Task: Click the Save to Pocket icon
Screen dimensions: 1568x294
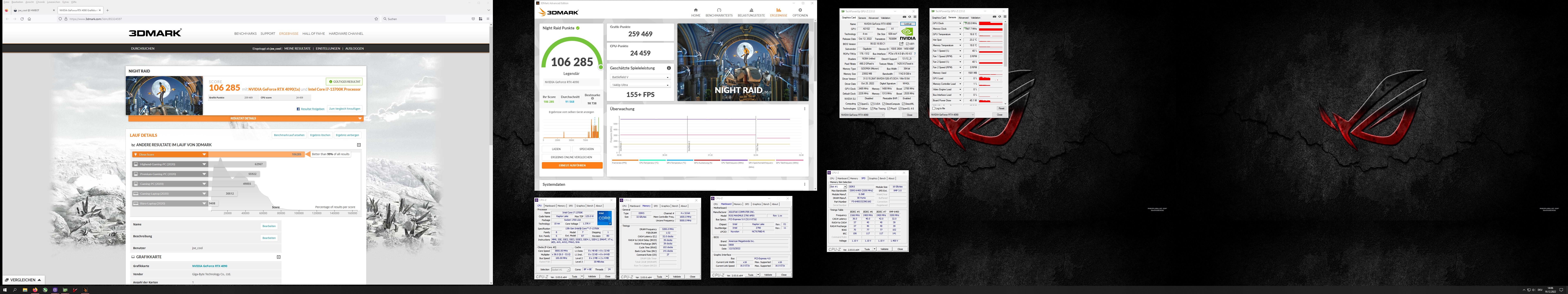Action: pos(474,19)
